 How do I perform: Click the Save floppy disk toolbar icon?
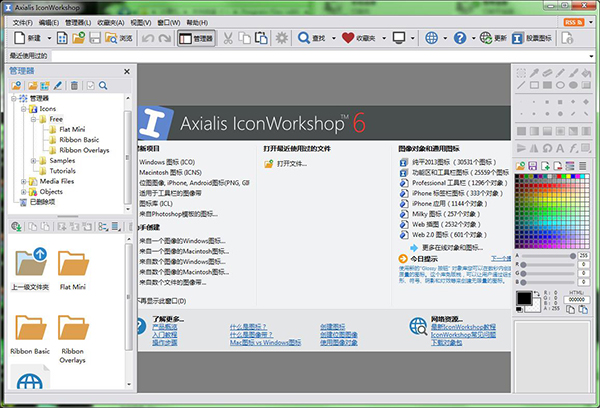[x=95, y=38]
